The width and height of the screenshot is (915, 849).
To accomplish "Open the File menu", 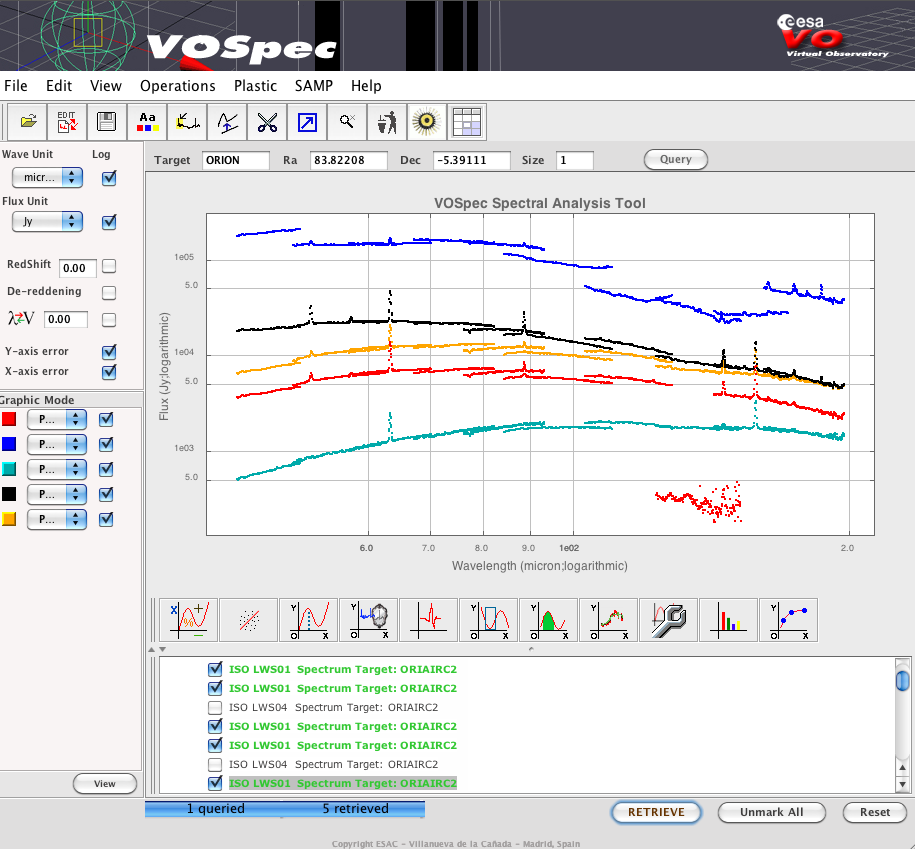I will tap(16, 86).
